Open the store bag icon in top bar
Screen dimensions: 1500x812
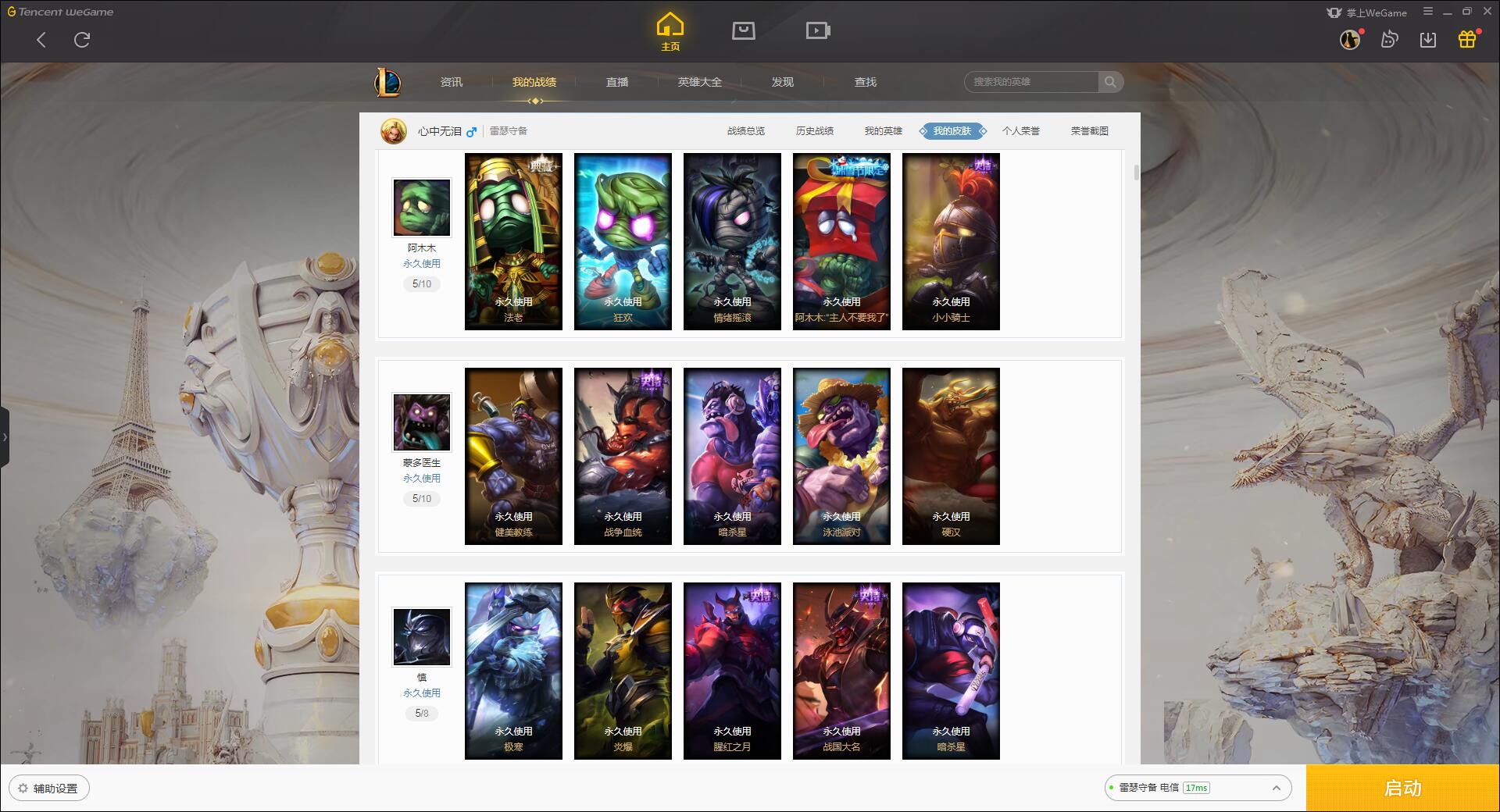743,30
